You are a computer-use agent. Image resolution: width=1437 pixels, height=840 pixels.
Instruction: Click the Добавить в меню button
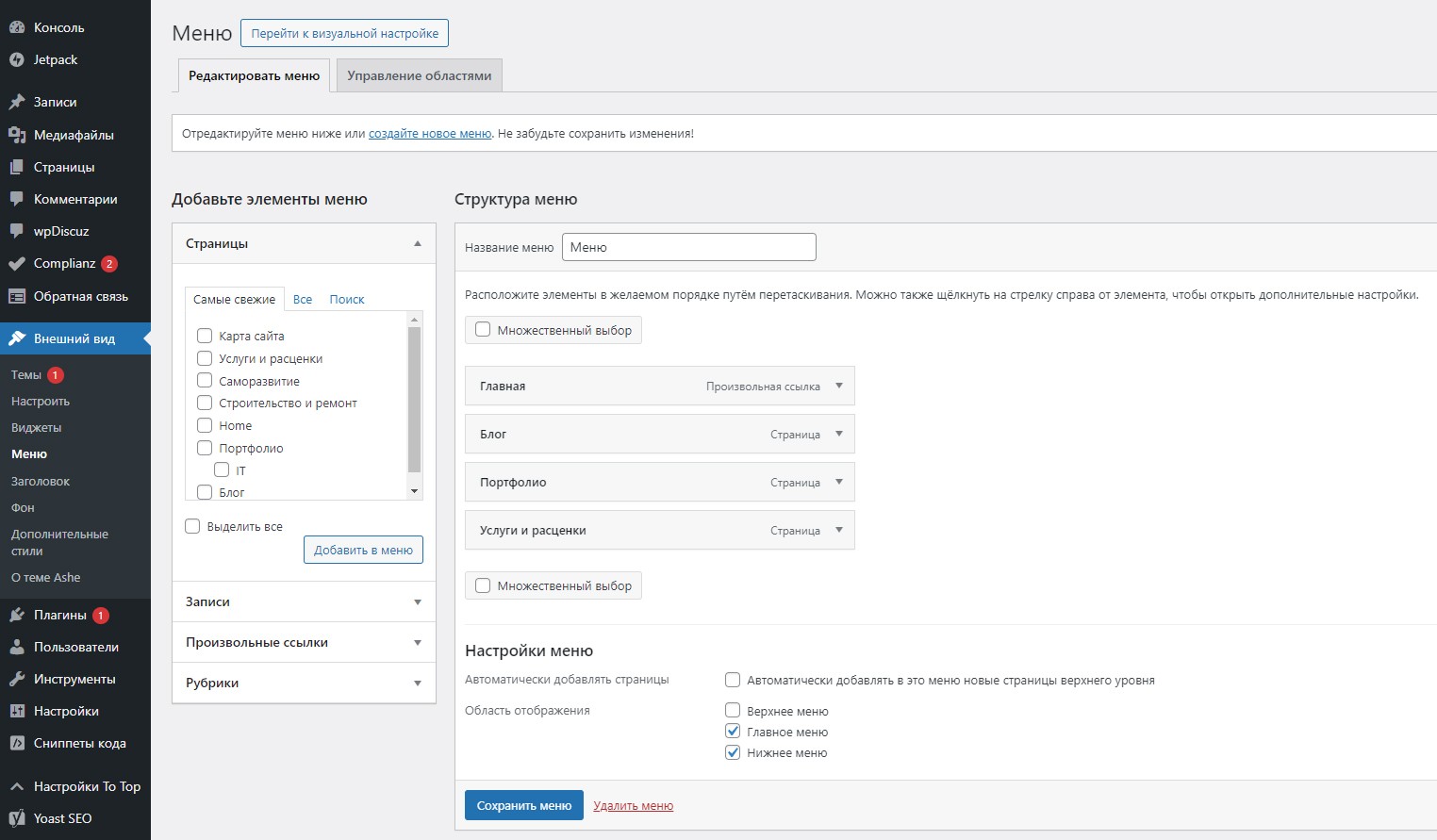363,550
